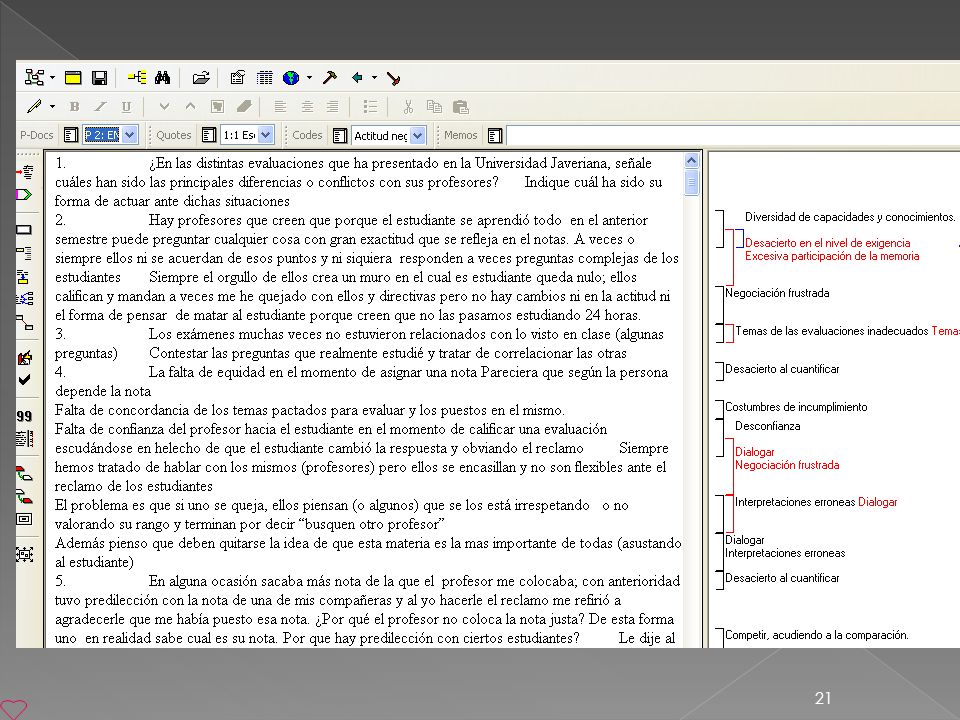Select margin code 'Desconfianza'
Viewport: 960px width, 720px height.
tap(767, 426)
